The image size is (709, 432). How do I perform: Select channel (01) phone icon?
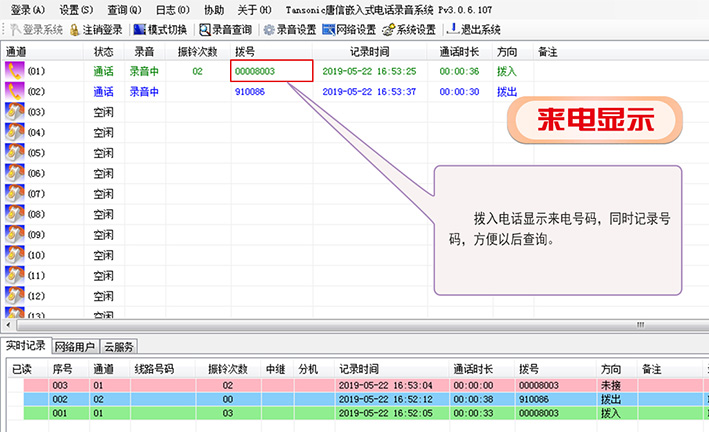[15, 71]
